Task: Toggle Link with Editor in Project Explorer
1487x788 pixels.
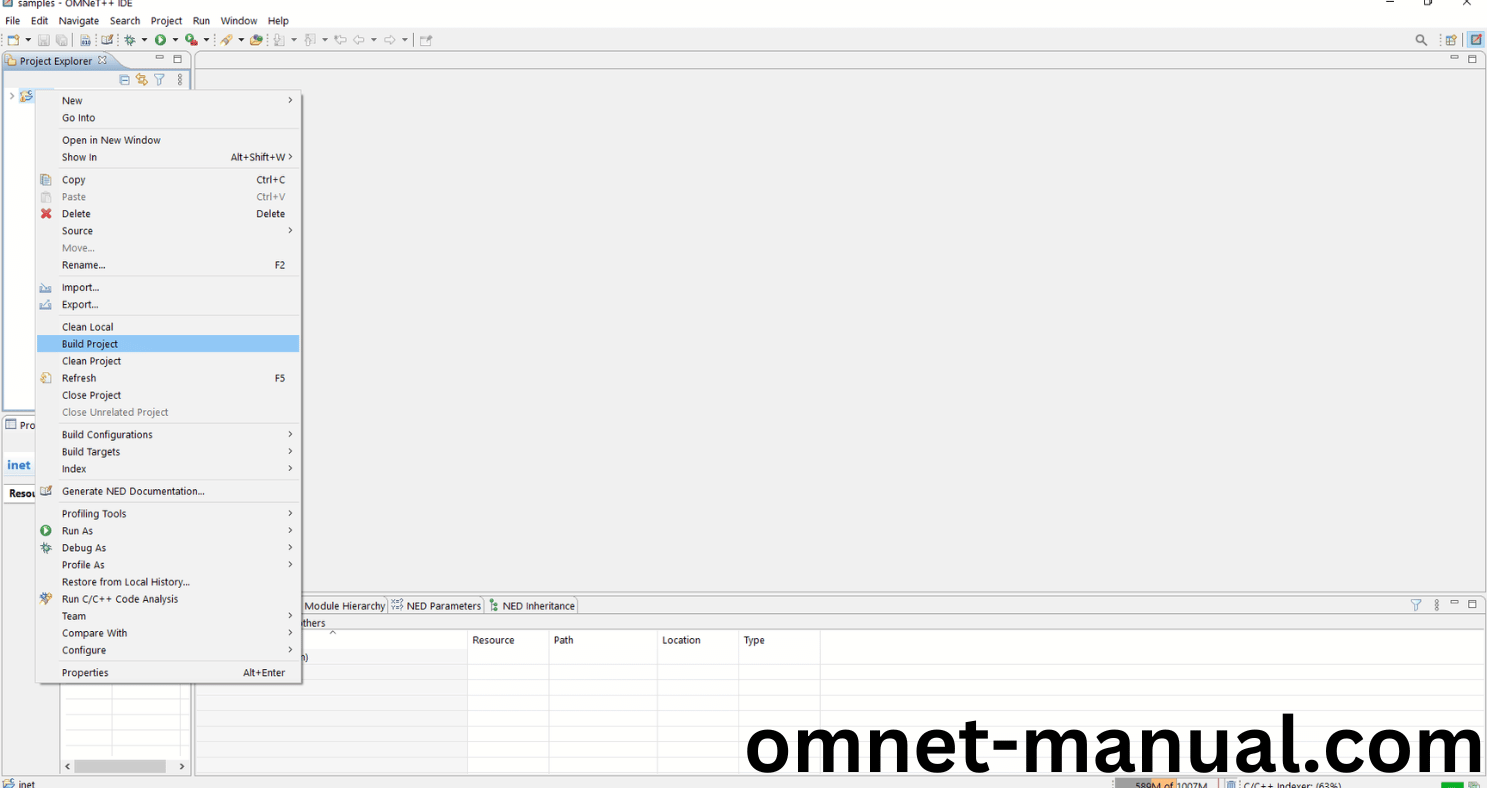Action: pos(142,80)
